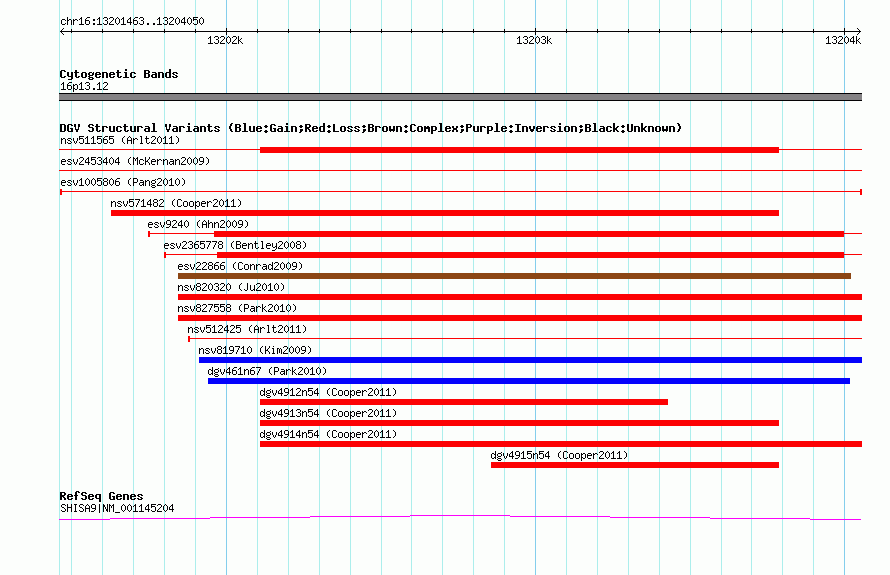Screen dimensions: 890x575
Task: Select the 16p13.12 cytogenetic band label
Action: tap(84, 86)
